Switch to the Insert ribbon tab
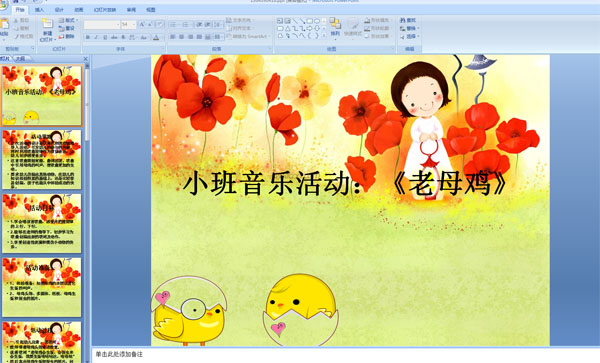 click(39, 10)
